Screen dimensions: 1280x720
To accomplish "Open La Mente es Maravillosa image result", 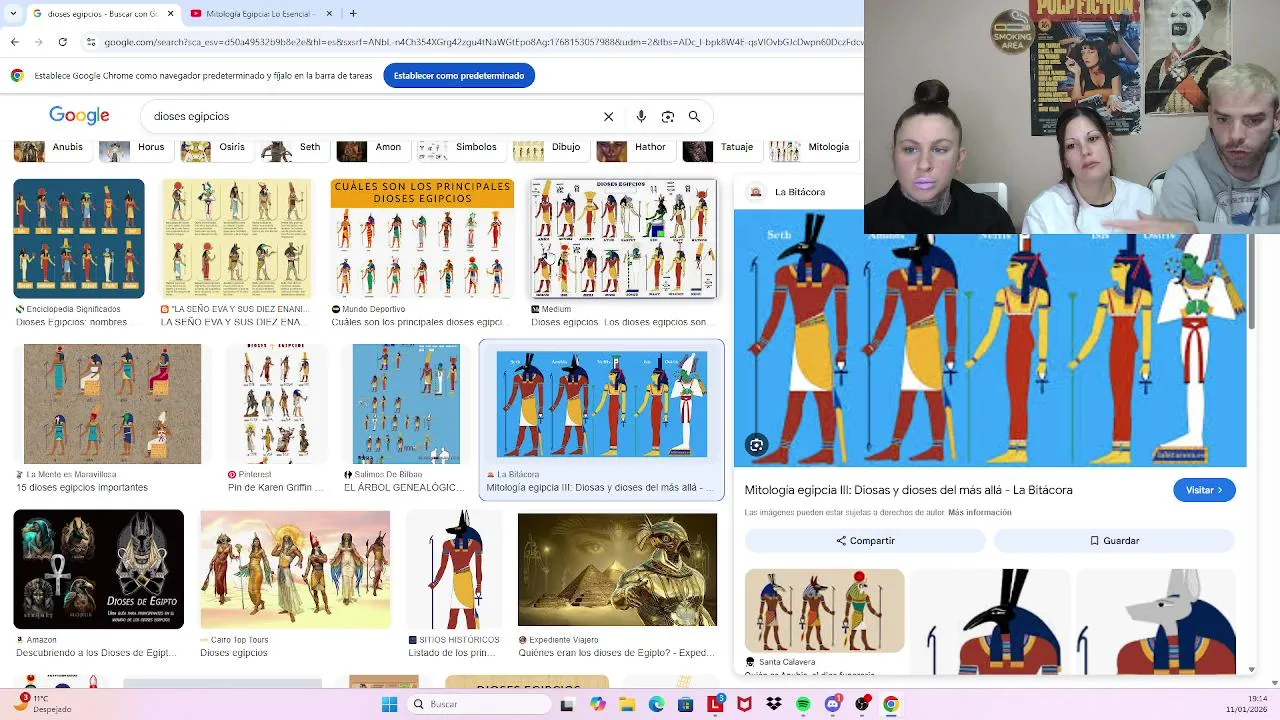I will point(112,404).
